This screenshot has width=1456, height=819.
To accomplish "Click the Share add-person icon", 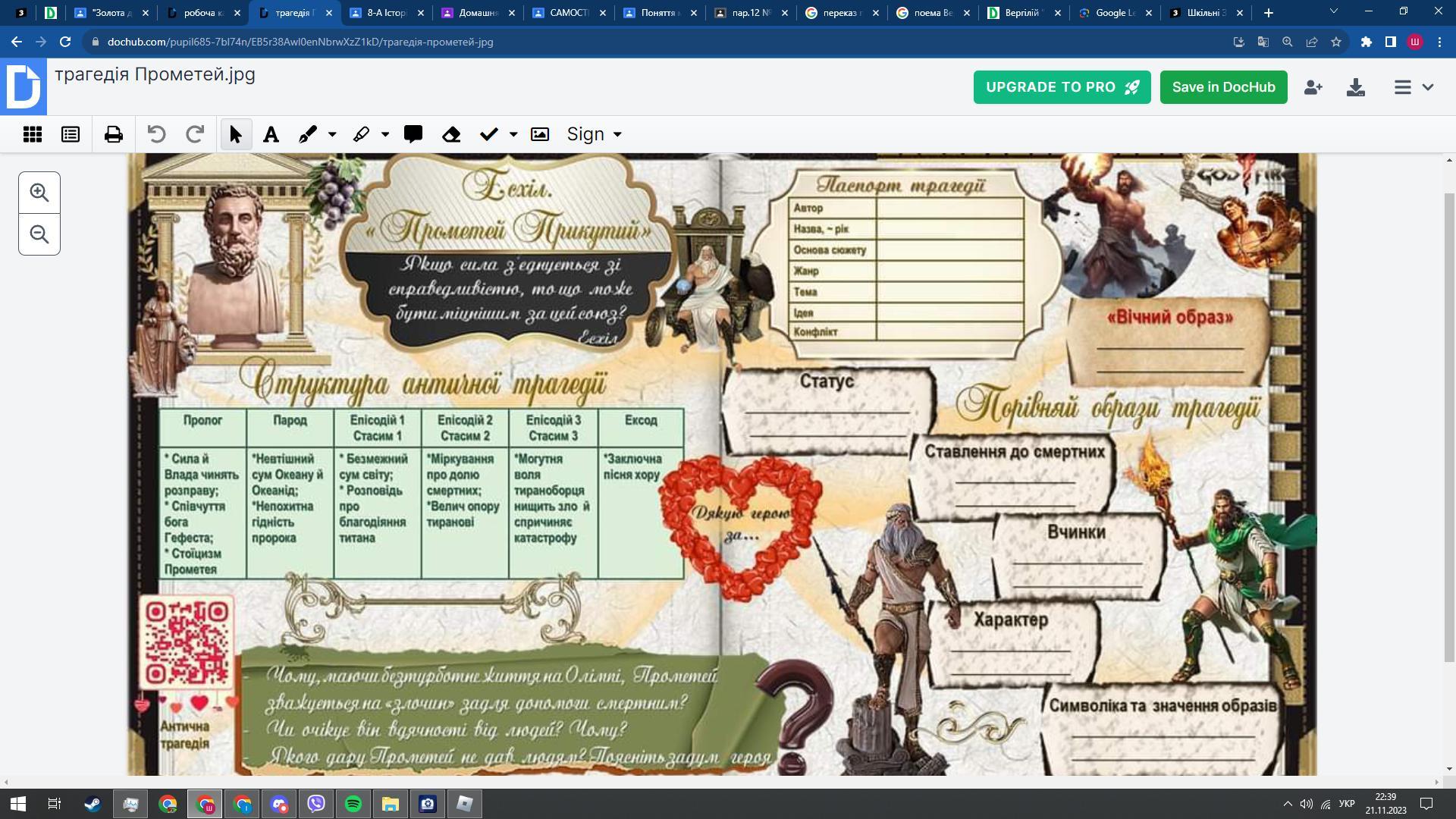I will tap(1313, 87).
